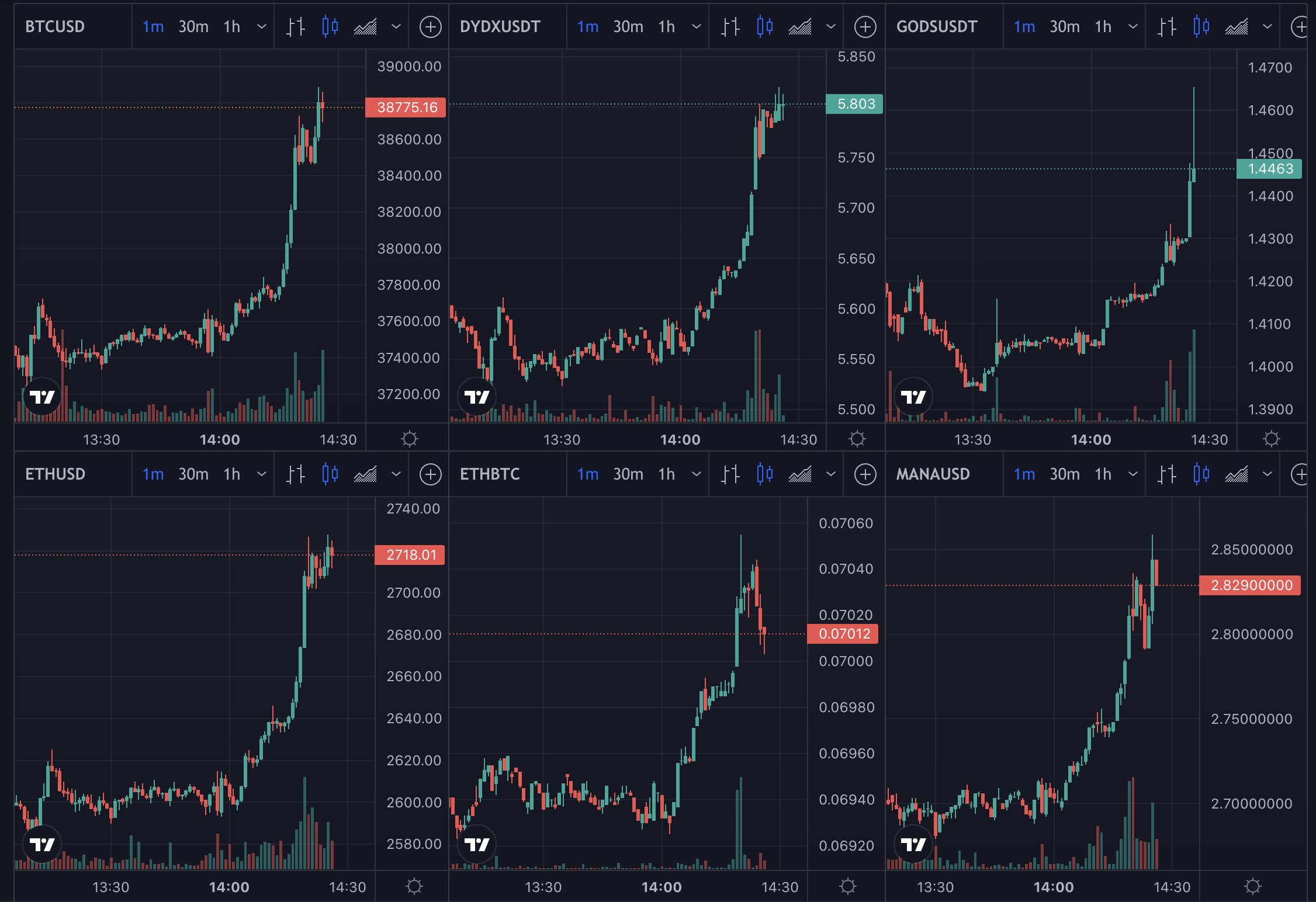Open DYDXUSDT symbol search

pyautogui.click(x=500, y=27)
